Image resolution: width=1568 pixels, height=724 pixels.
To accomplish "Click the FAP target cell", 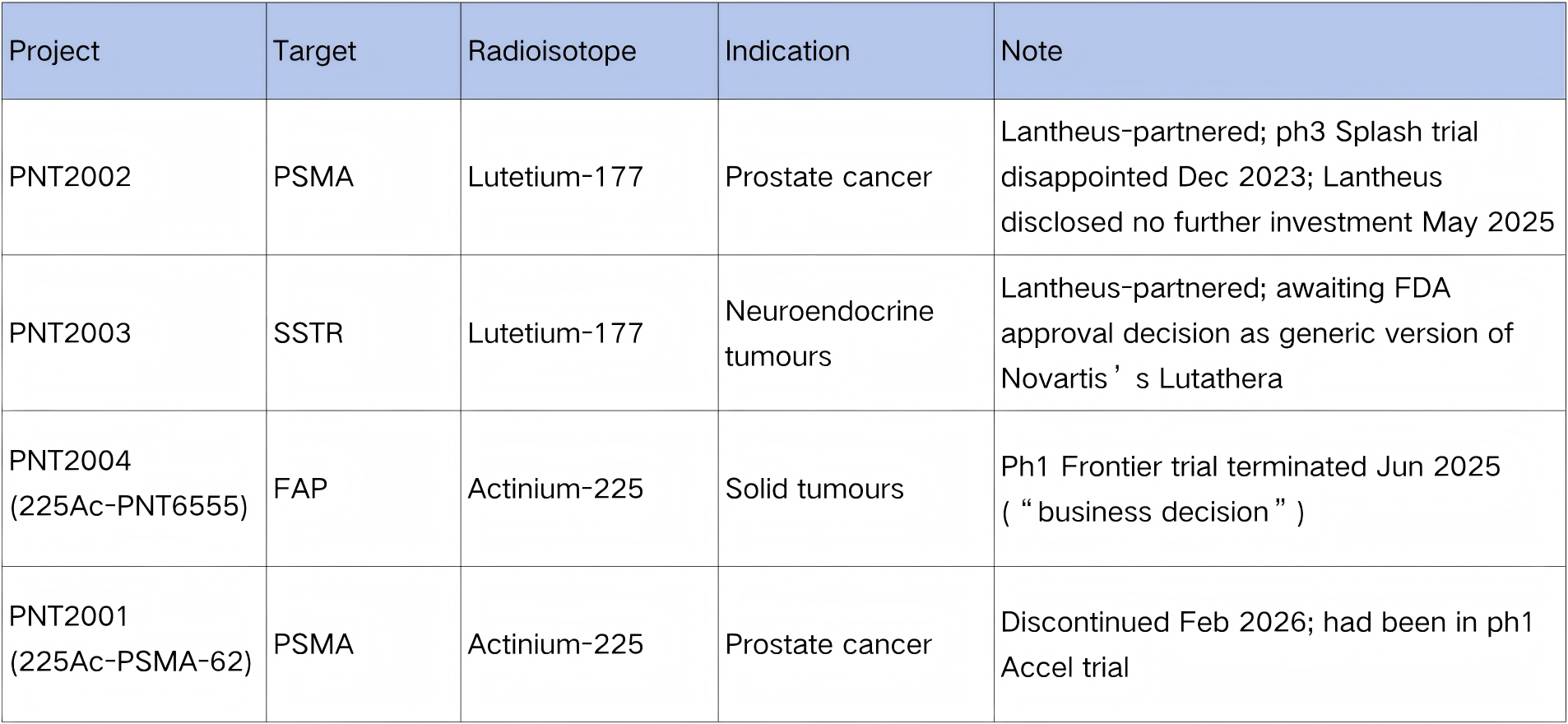I will (300, 489).
